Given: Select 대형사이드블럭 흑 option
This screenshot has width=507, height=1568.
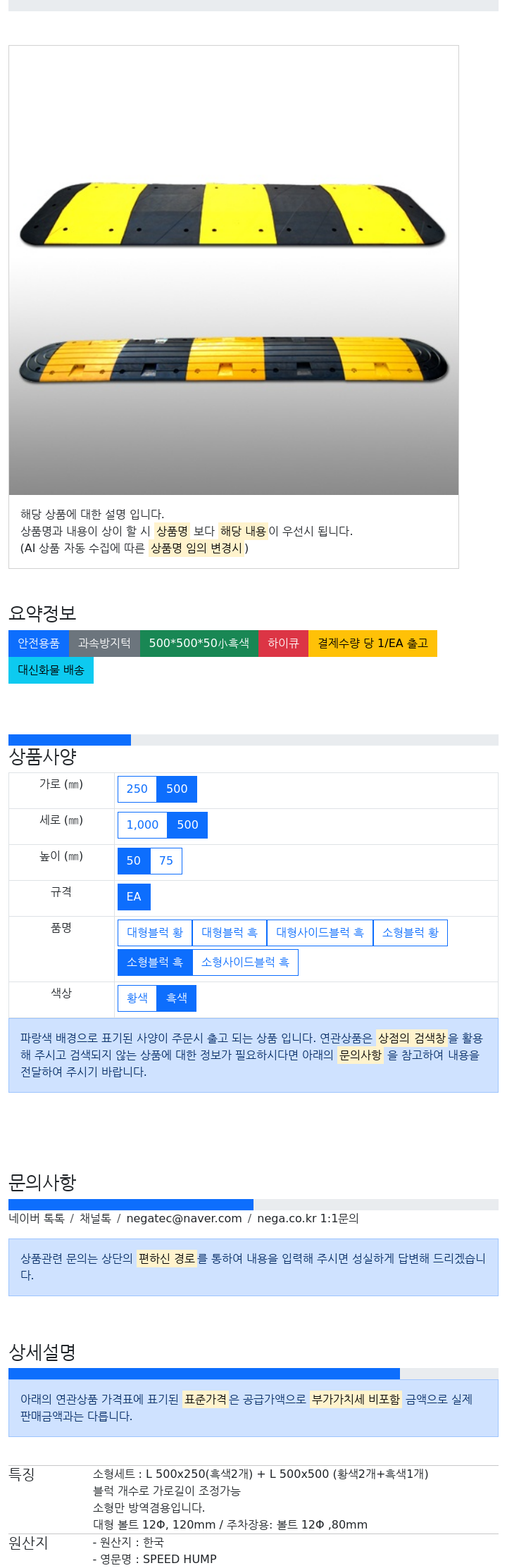Looking at the screenshot, I should [x=320, y=933].
